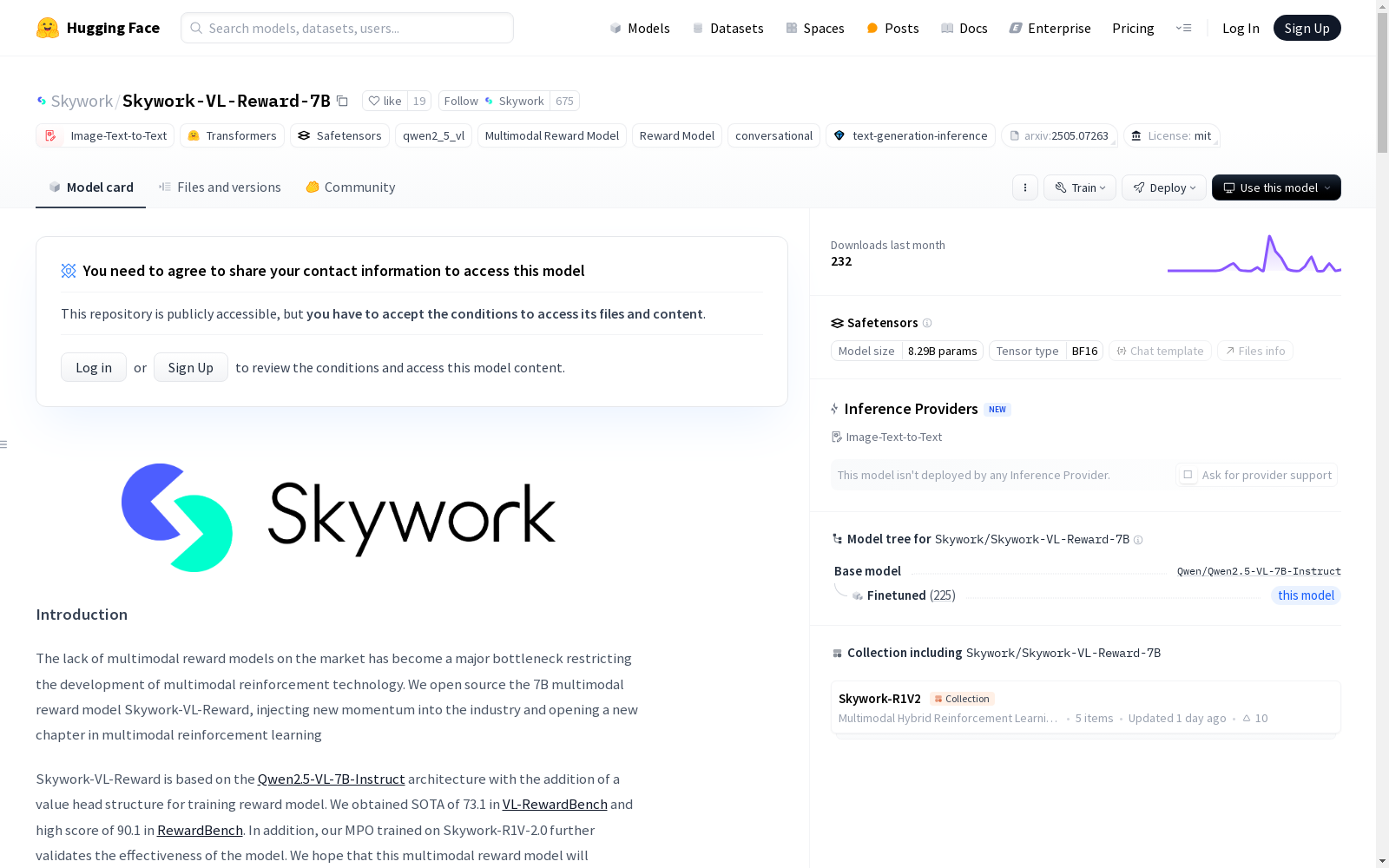Click the Tensor type BF16 badge

(1047, 351)
